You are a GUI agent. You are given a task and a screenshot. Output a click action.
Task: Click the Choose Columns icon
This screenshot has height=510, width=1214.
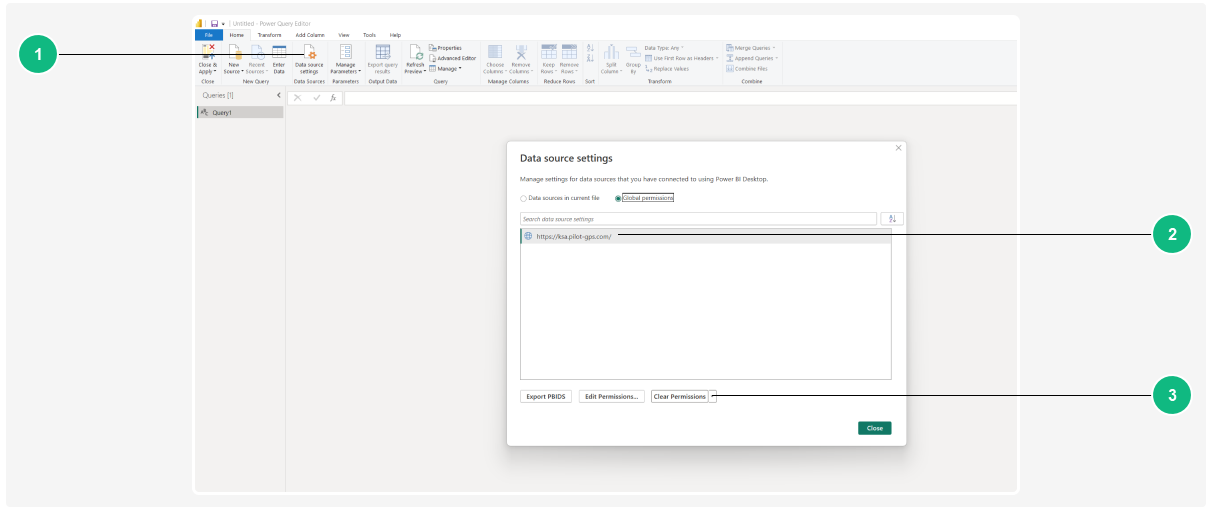[x=495, y=53]
